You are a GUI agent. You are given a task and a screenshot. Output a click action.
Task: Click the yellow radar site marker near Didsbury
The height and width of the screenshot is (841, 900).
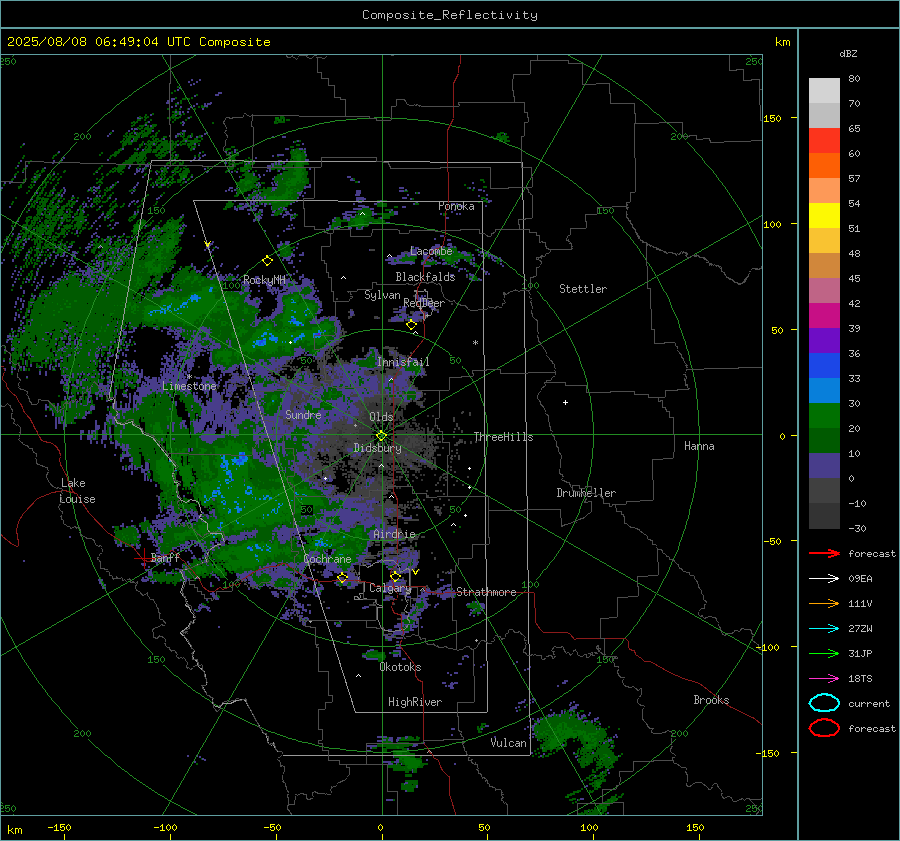(381, 436)
